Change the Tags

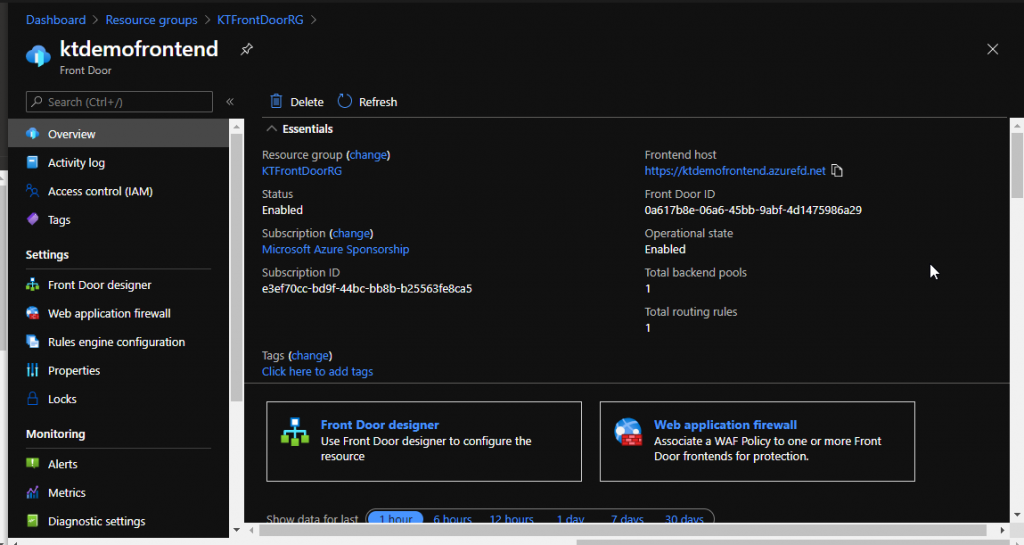coord(310,355)
